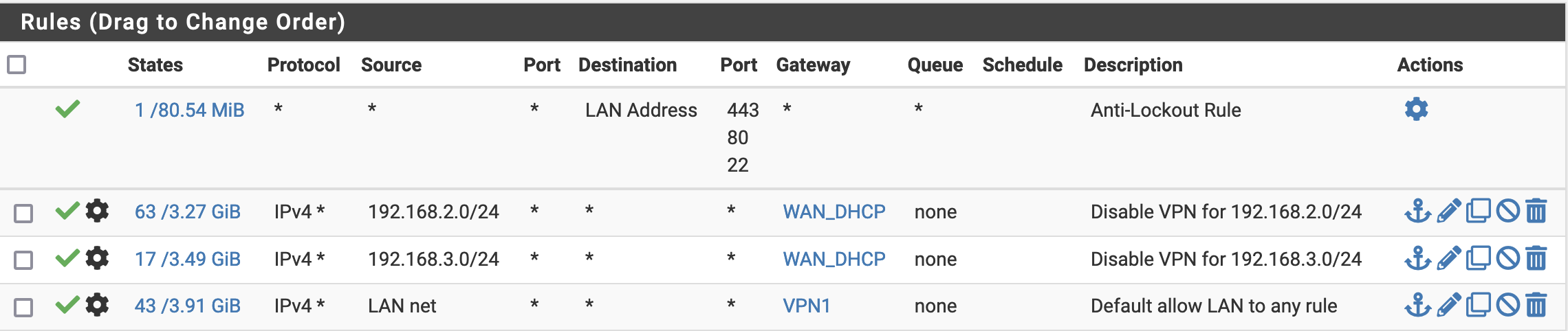Image resolution: width=1568 pixels, height=331 pixels.
Task: Click advanced gear icon on LAN net rule
Action: click(x=97, y=305)
